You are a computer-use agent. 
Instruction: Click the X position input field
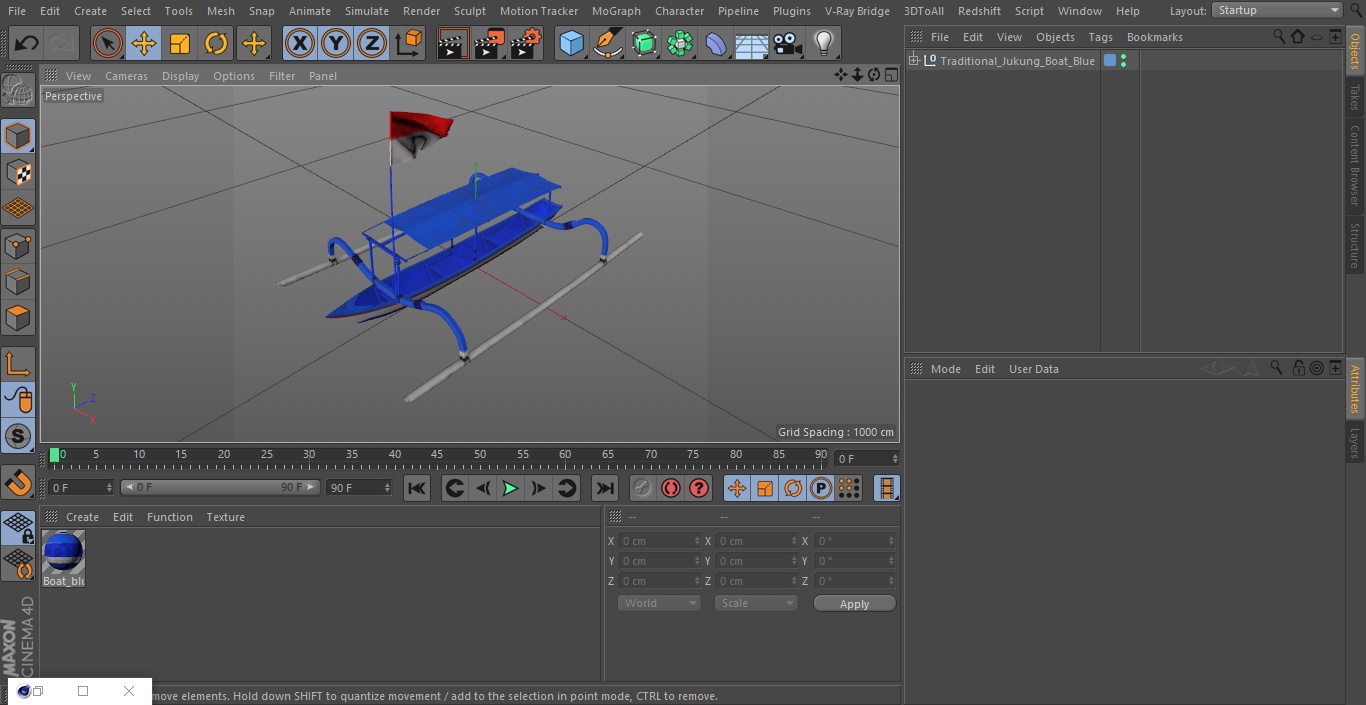tap(659, 541)
